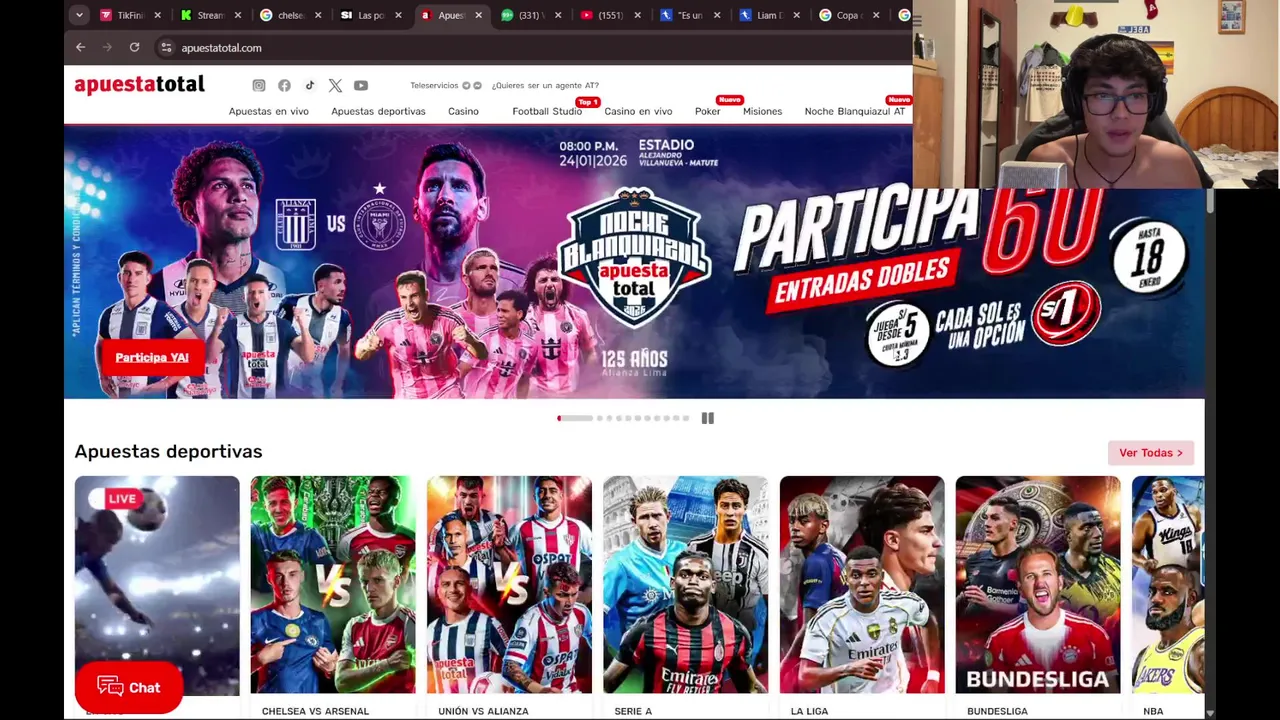Open Noche Blanquiazul AT menu item
Screen dimensions: 1280x720
pos(855,111)
